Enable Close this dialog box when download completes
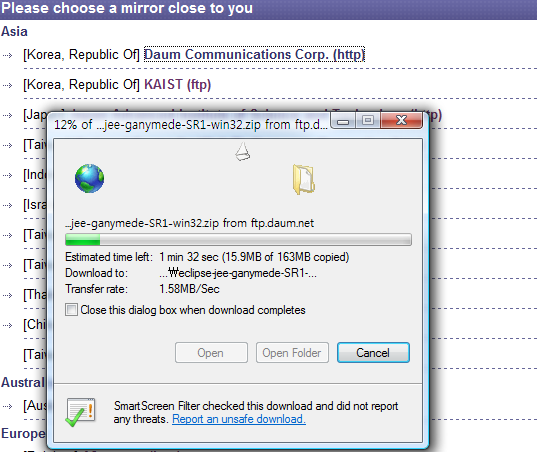537x452 pixels. tap(71, 310)
